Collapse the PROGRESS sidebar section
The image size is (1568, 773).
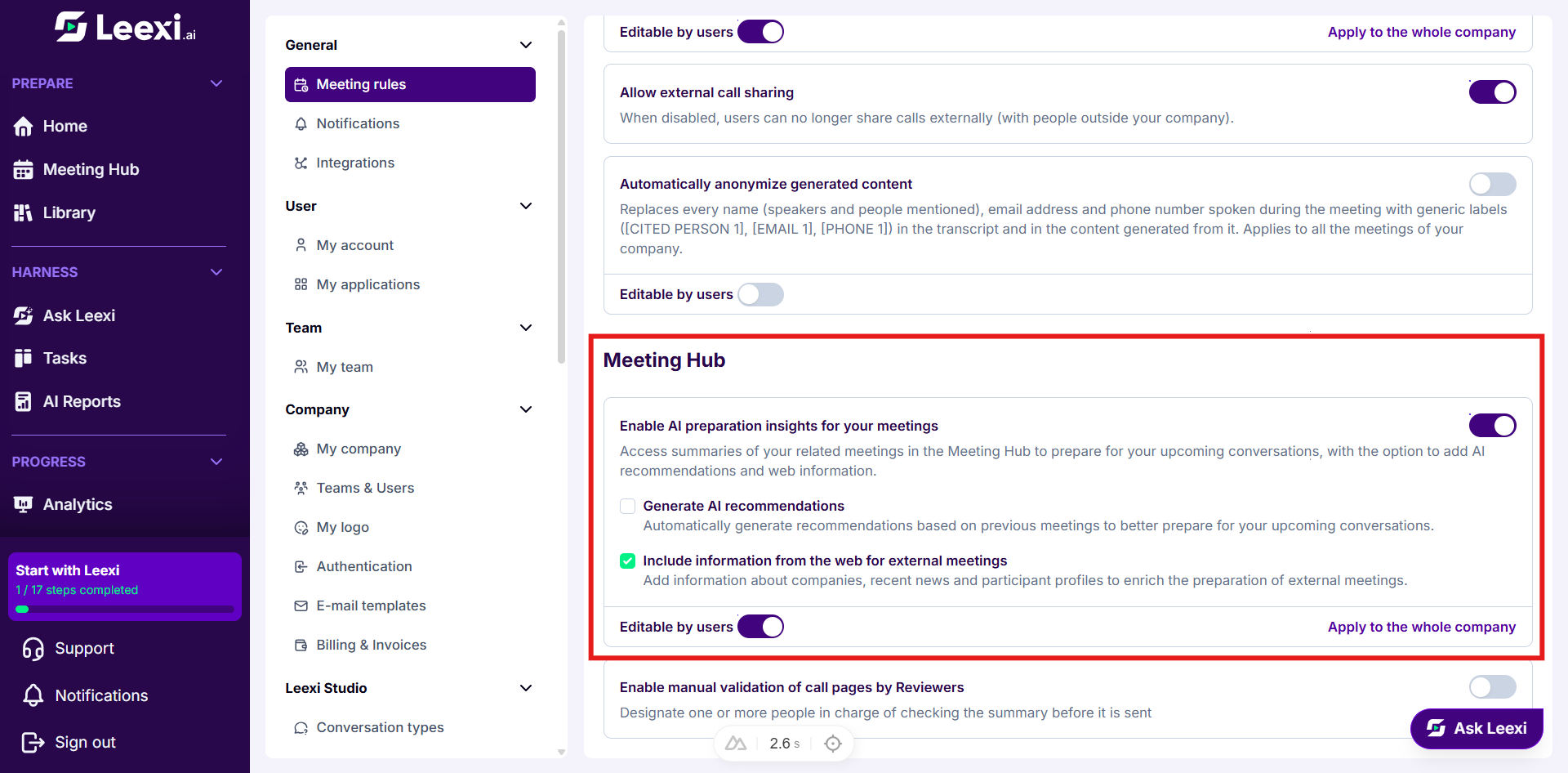point(216,462)
